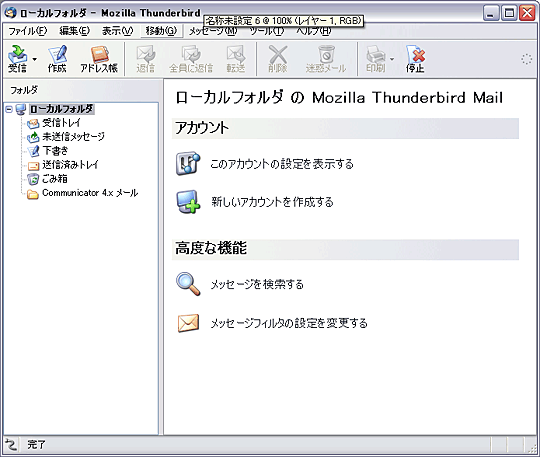Close the Thunderbird window
This screenshot has height=457, width=540.
pyautogui.click(x=527, y=13)
